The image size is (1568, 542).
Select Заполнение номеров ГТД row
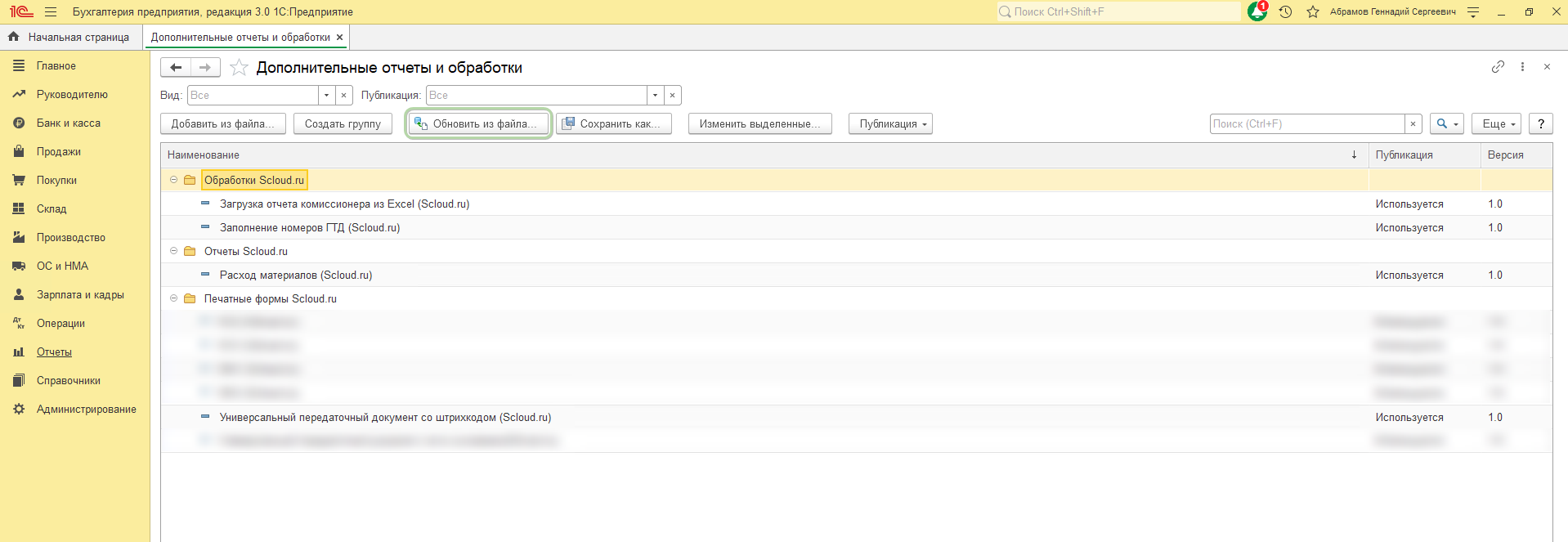click(857, 228)
